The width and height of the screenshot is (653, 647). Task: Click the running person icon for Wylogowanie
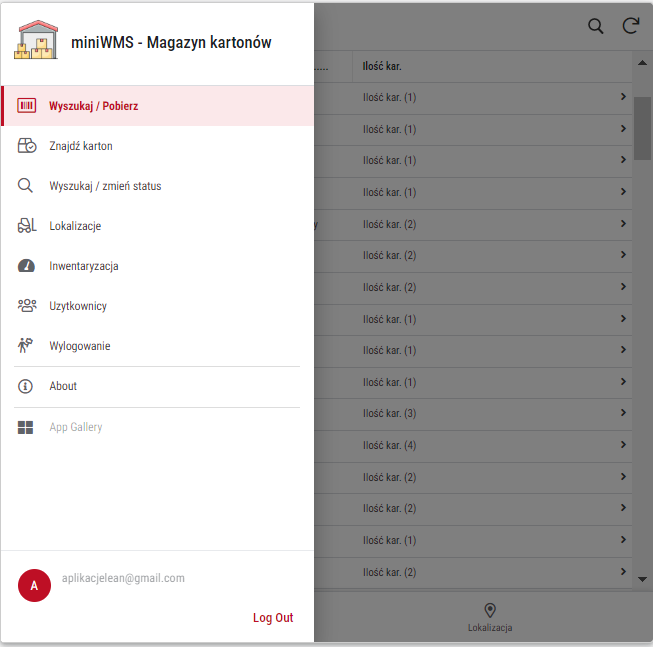click(27, 346)
